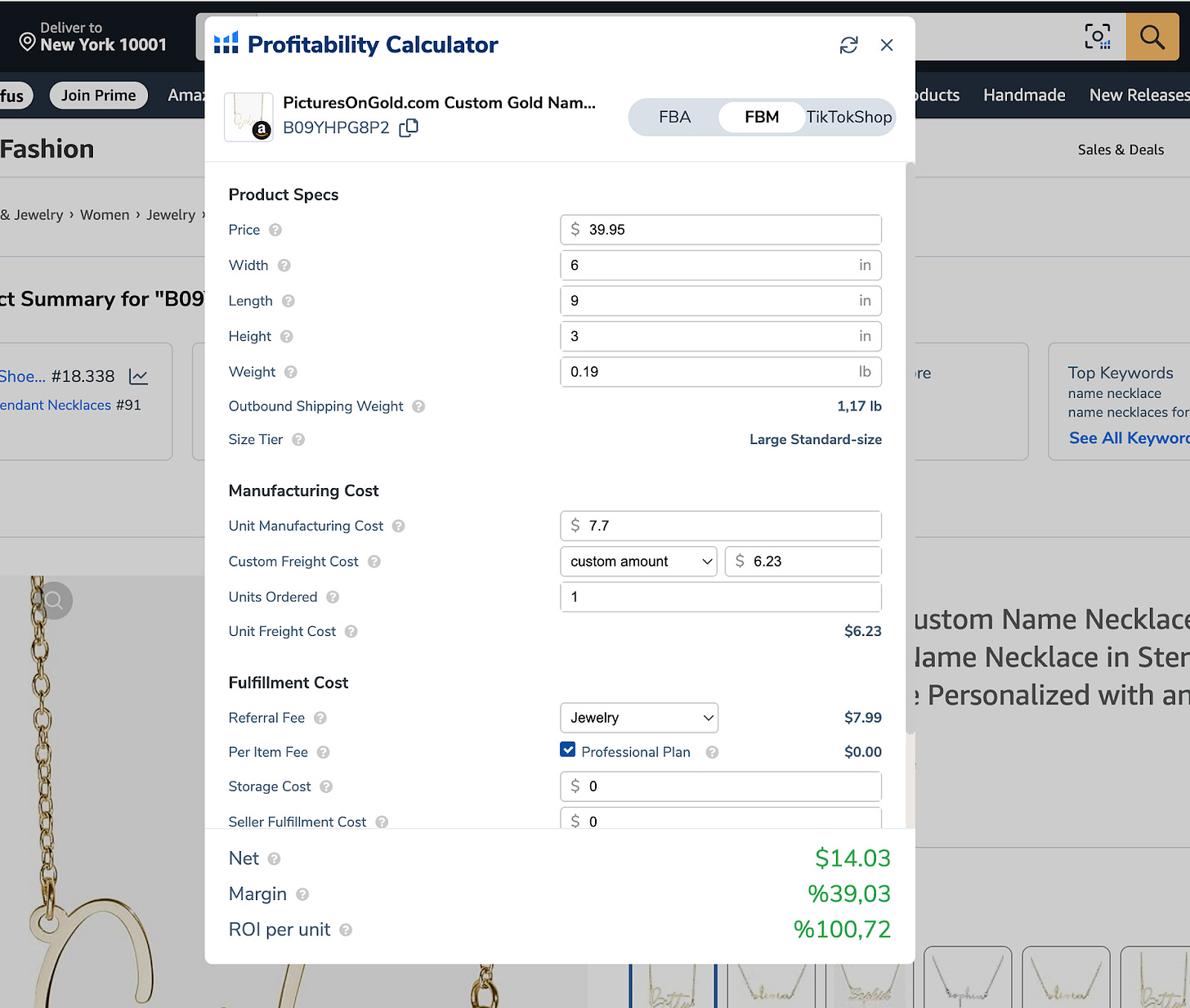1190x1008 pixels.
Task: Switch to the FBM tab
Action: (762, 117)
